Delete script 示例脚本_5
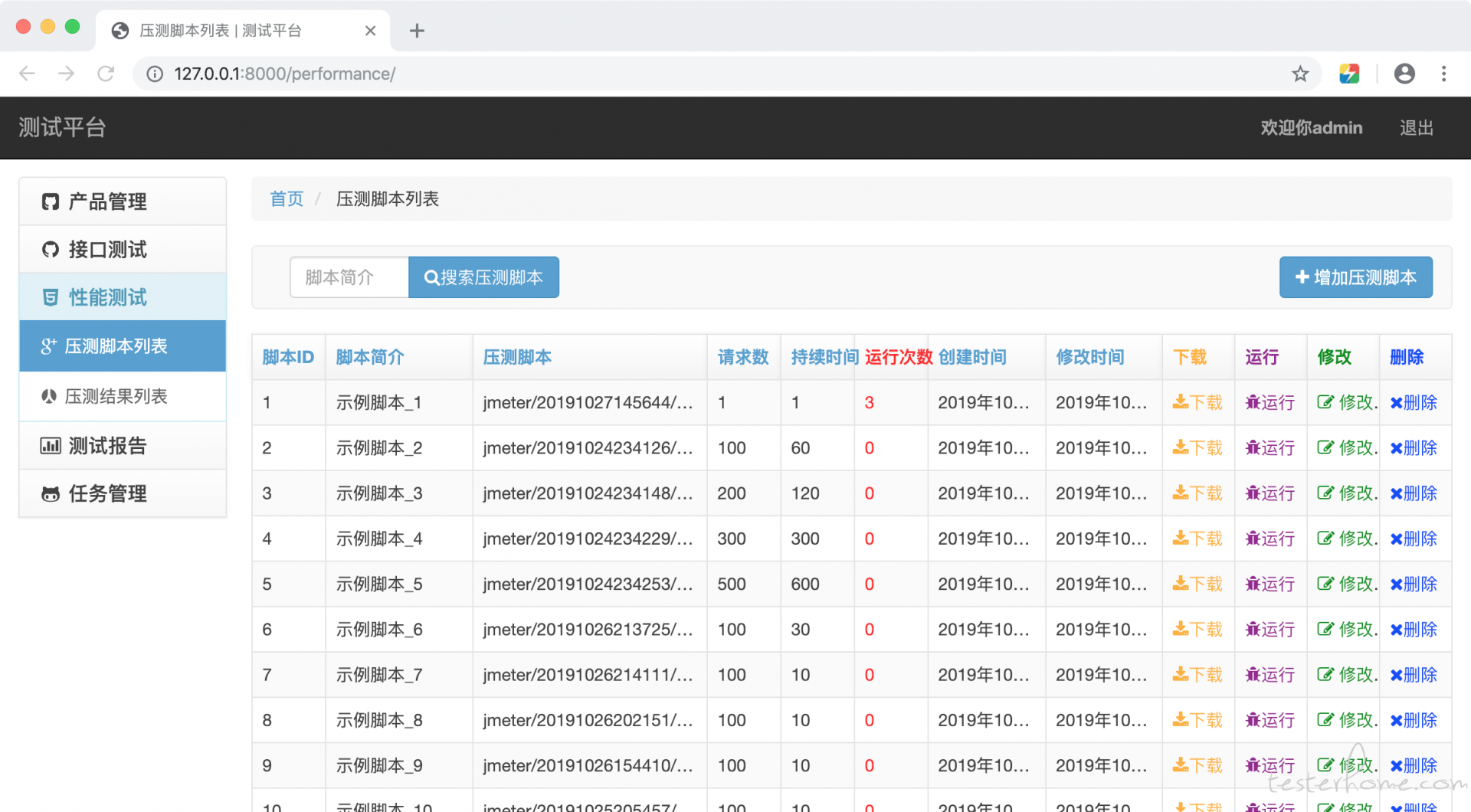 (1414, 584)
